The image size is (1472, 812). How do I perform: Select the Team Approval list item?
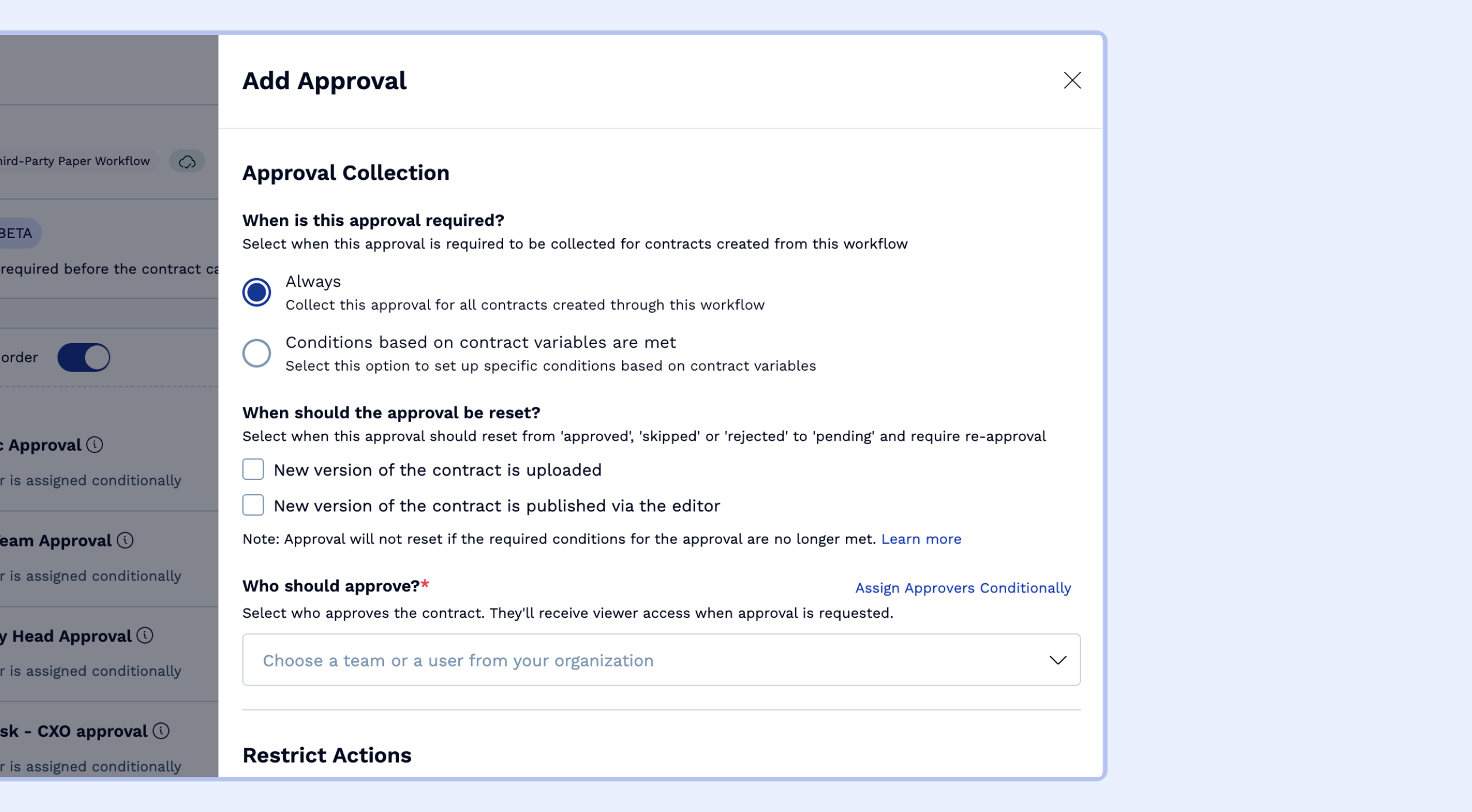click(57, 540)
